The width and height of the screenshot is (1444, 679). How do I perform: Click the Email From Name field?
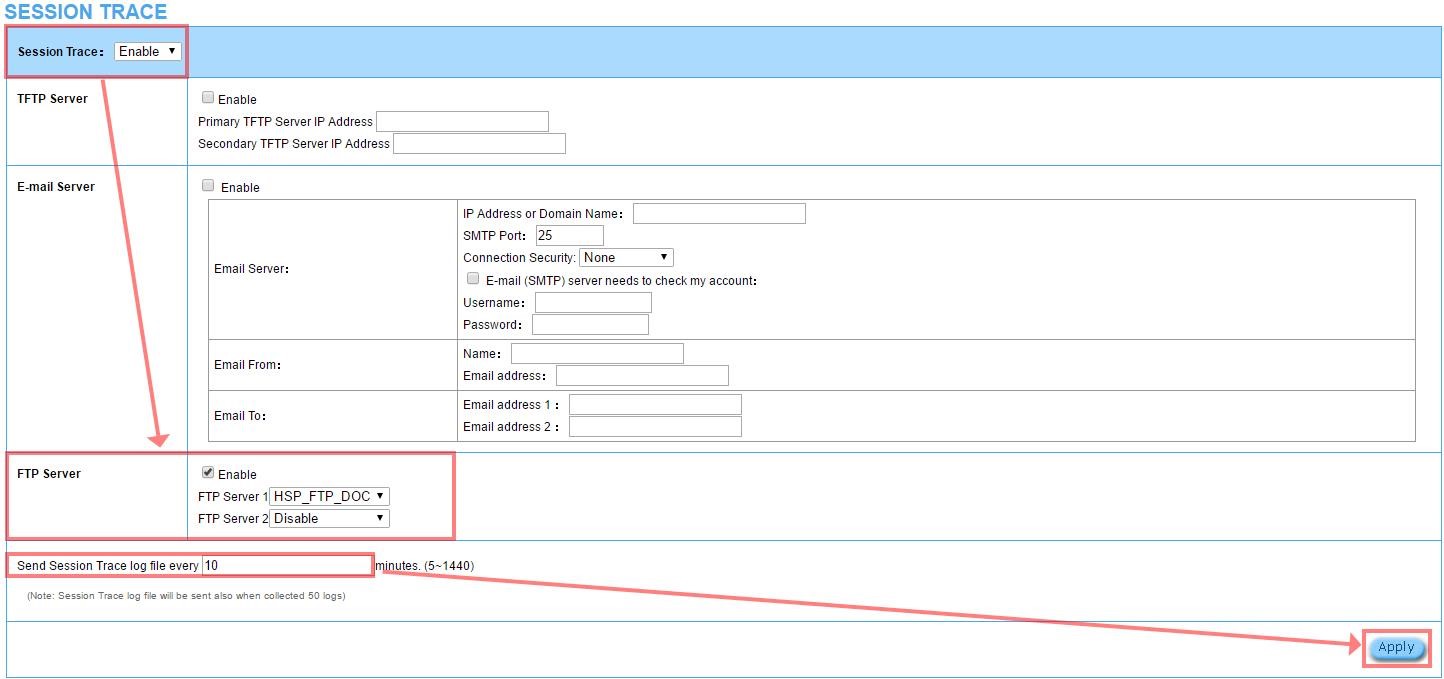[x=597, y=354]
